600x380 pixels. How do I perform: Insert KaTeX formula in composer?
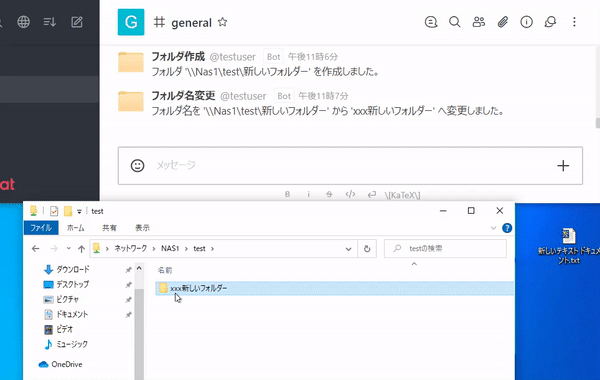tap(402, 195)
